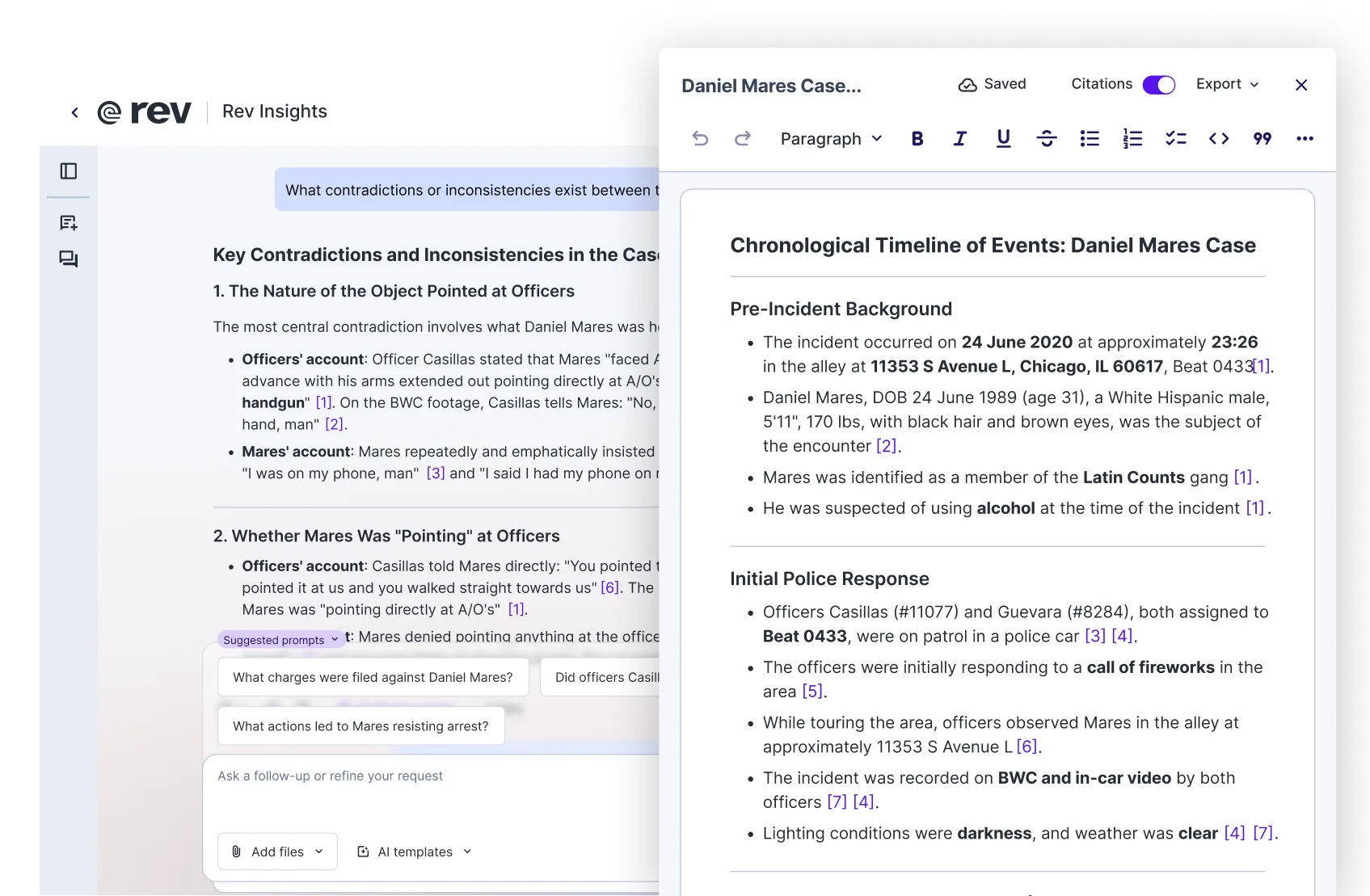The height and width of the screenshot is (896, 1370).
Task: Apply italic formatting
Action: pos(959,139)
